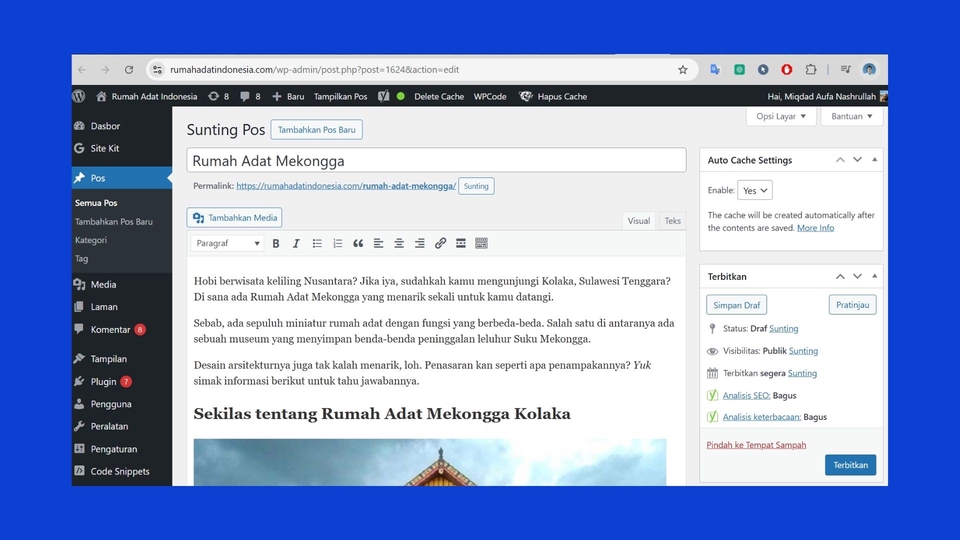Align text left

click(x=378, y=243)
